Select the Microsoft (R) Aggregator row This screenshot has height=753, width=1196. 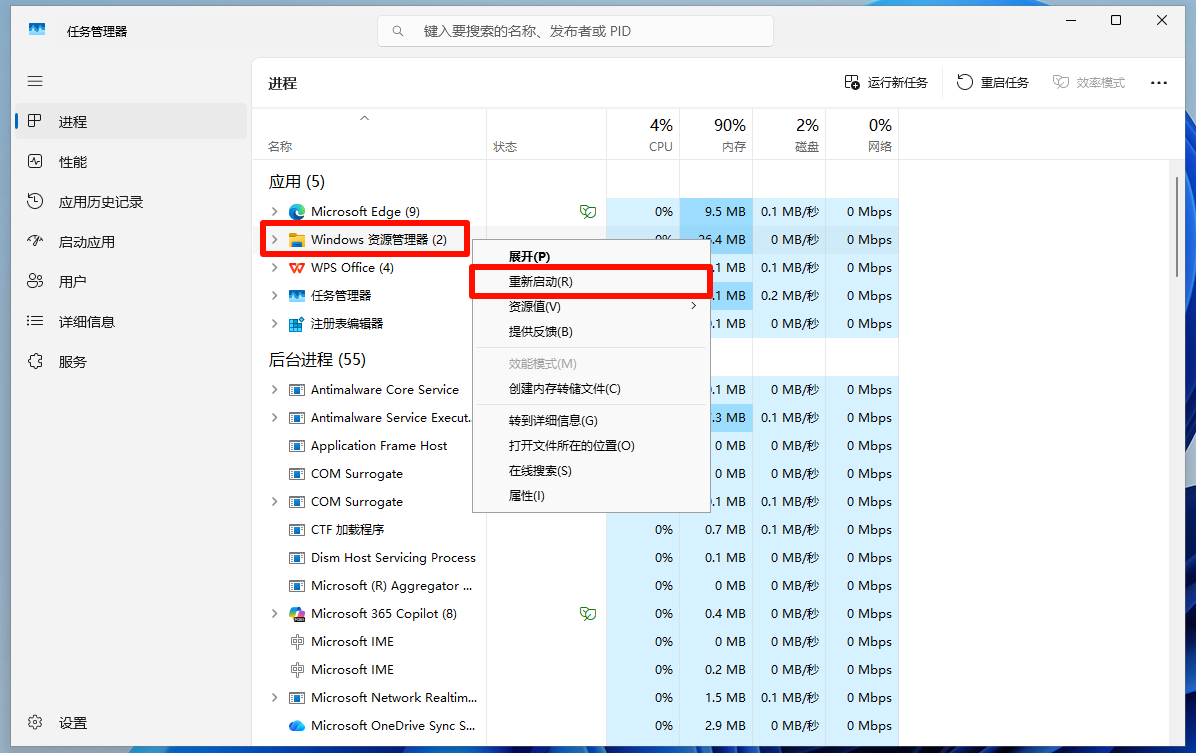click(x=369, y=586)
